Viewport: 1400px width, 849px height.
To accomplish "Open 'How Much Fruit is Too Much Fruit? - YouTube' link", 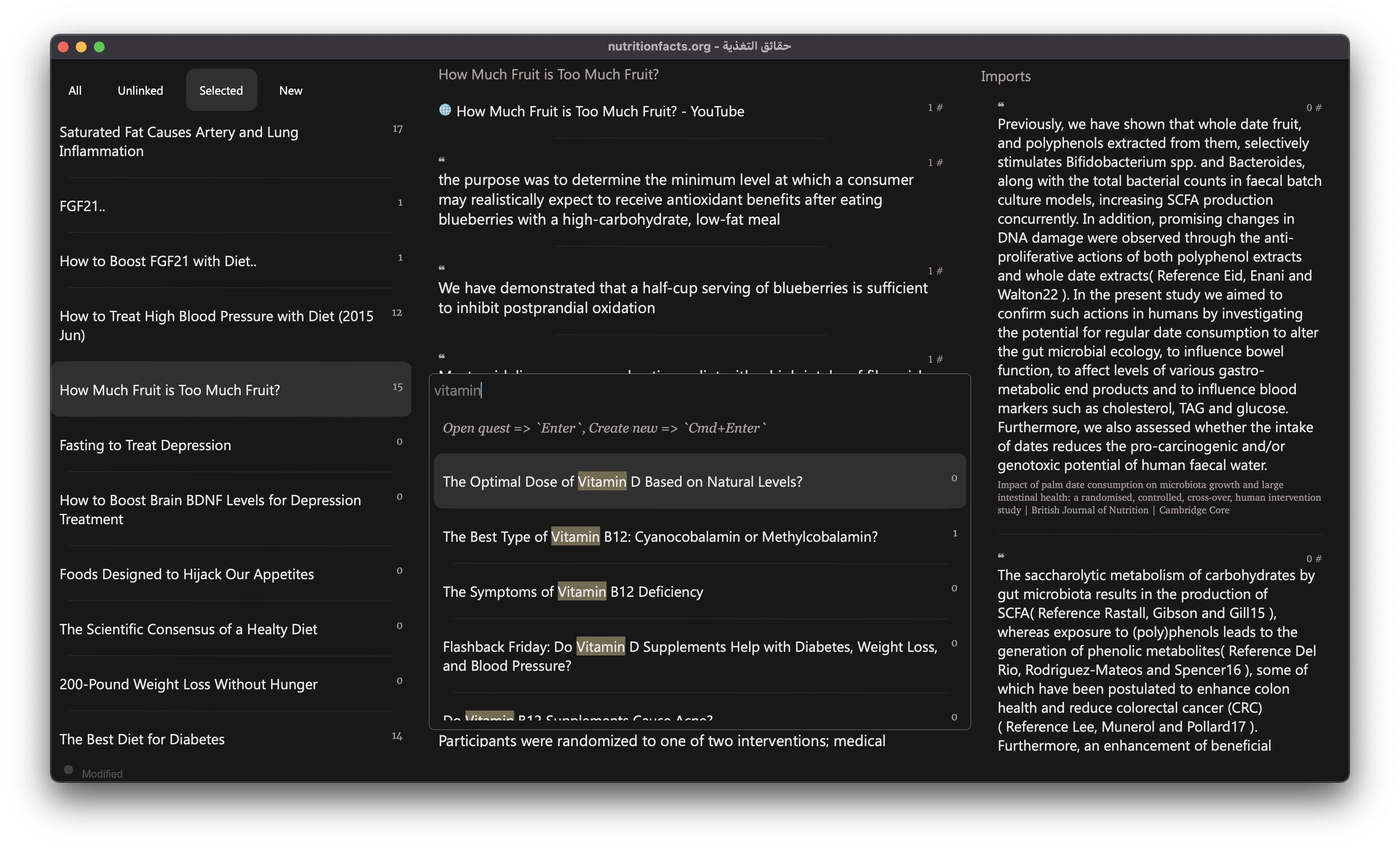I will [600, 111].
